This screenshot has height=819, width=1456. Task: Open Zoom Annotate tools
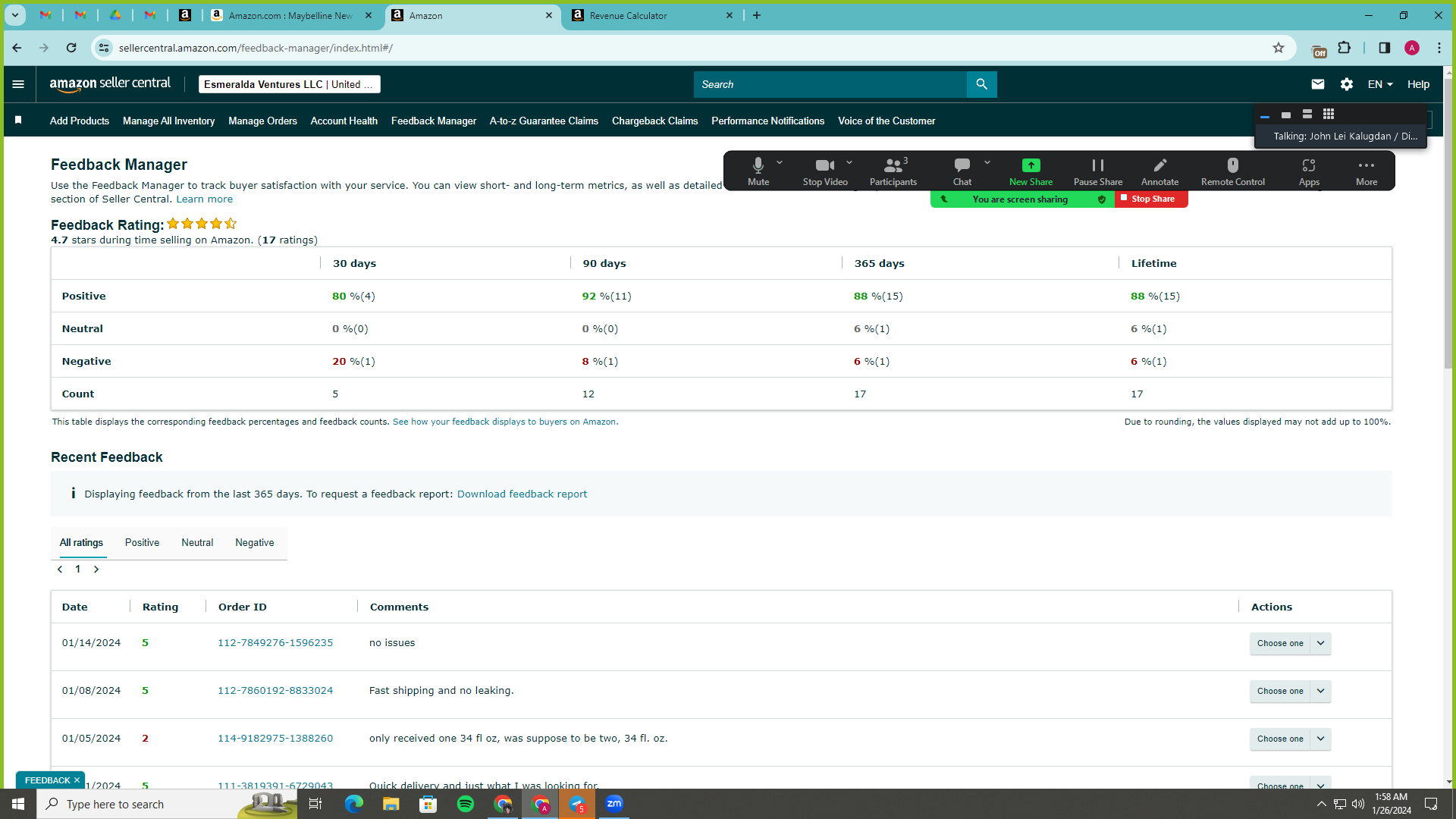pos(1159,171)
